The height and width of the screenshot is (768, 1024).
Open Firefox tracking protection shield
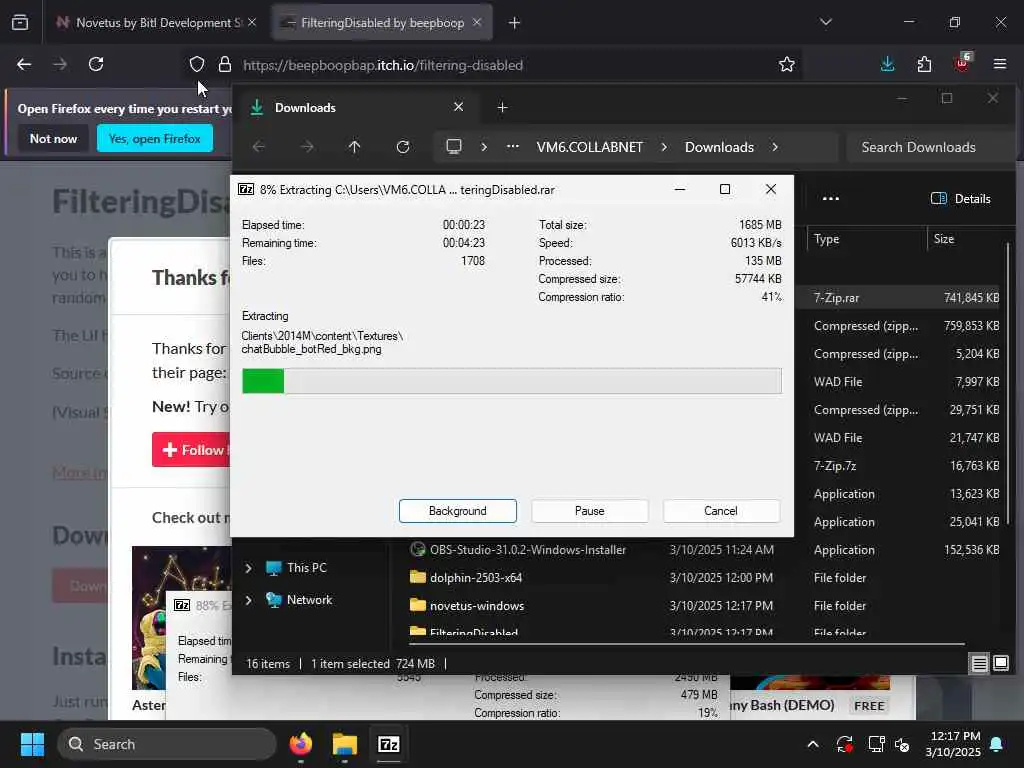[x=197, y=65]
